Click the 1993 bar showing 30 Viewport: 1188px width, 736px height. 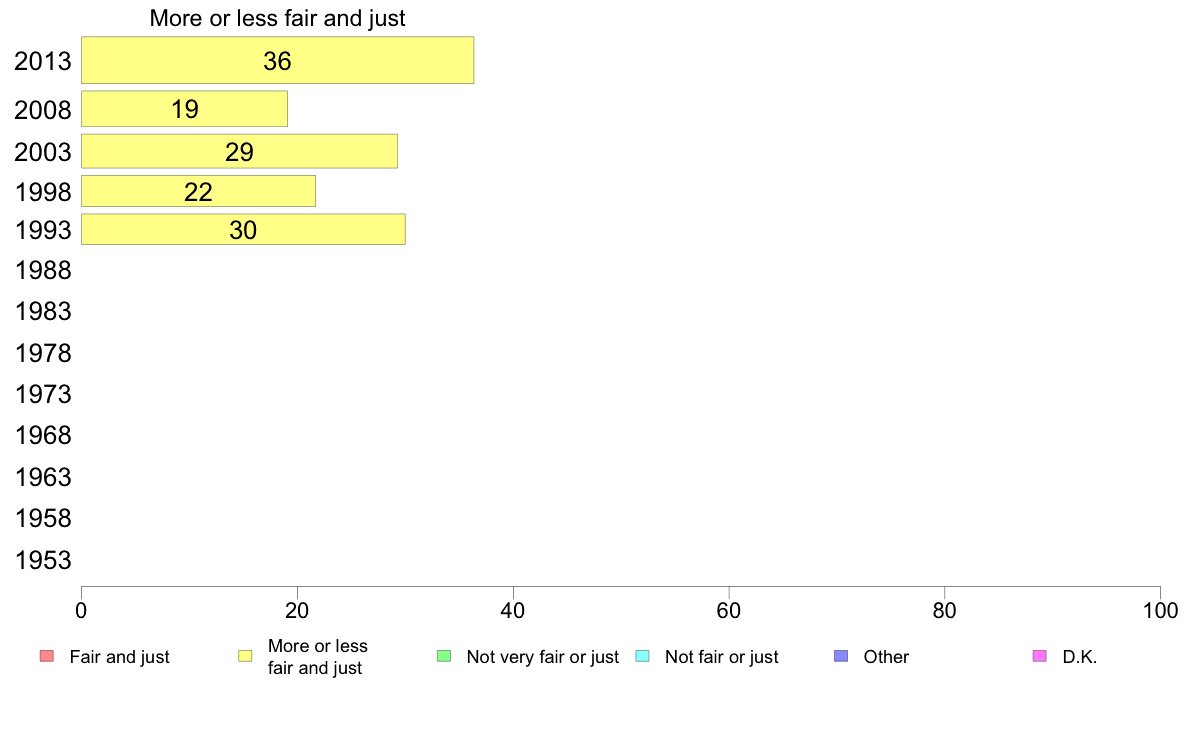[x=243, y=230]
